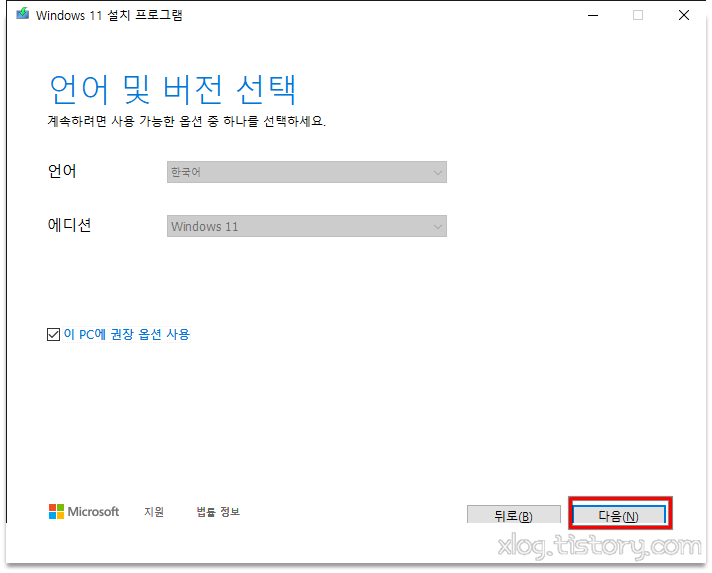The width and height of the screenshot is (712, 573).
Task: Open the 지원 link
Action: pyautogui.click(x=154, y=512)
